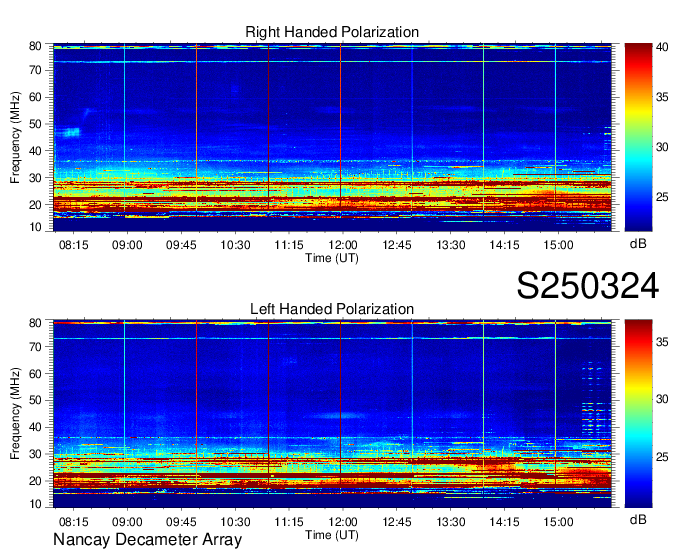Click the 15:00 tick of lower plot

(558, 522)
